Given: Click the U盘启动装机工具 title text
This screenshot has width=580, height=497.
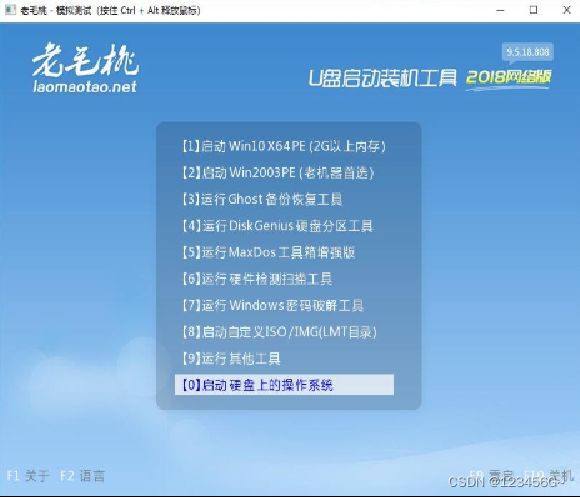Looking at the screenshot, I should tap(383, 77).
